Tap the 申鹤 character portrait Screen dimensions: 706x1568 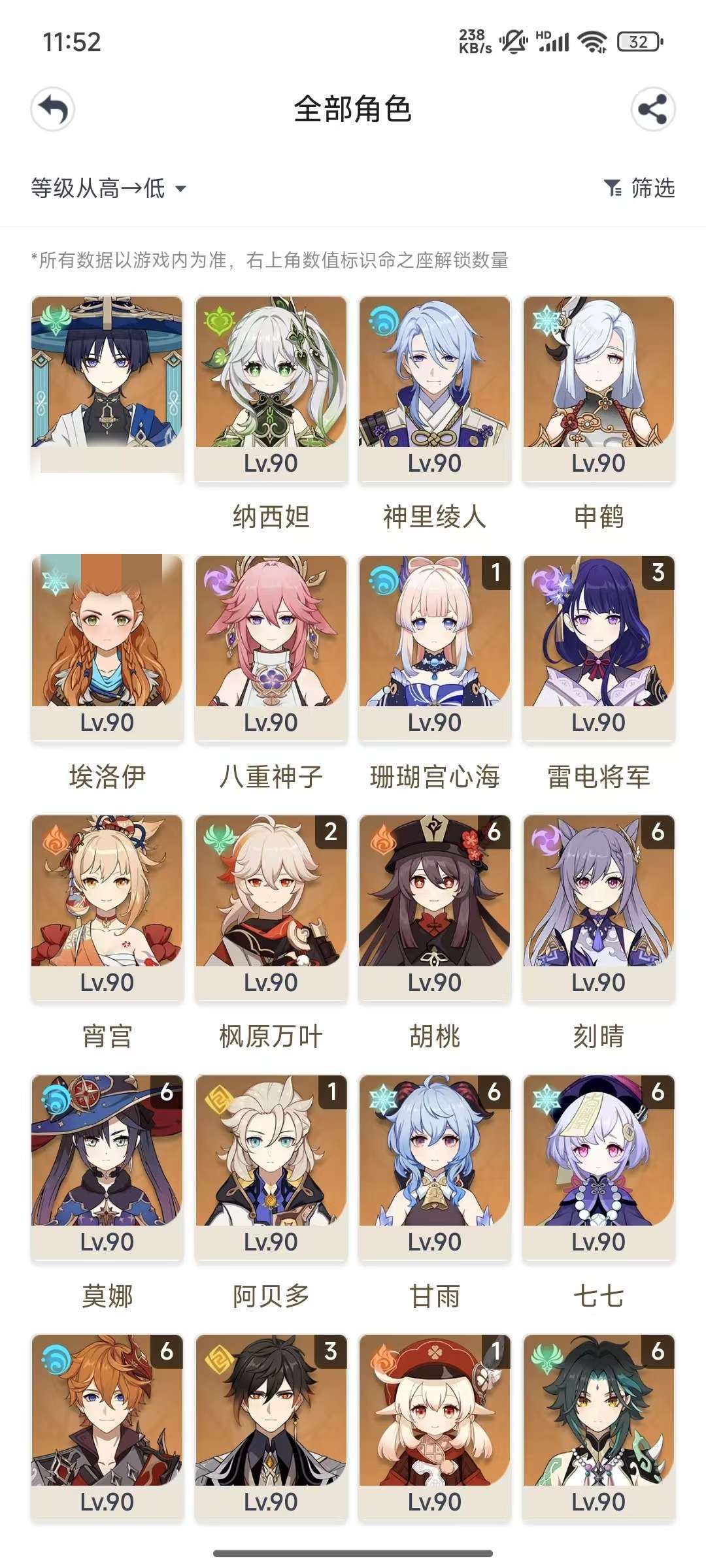click(599, 371)
